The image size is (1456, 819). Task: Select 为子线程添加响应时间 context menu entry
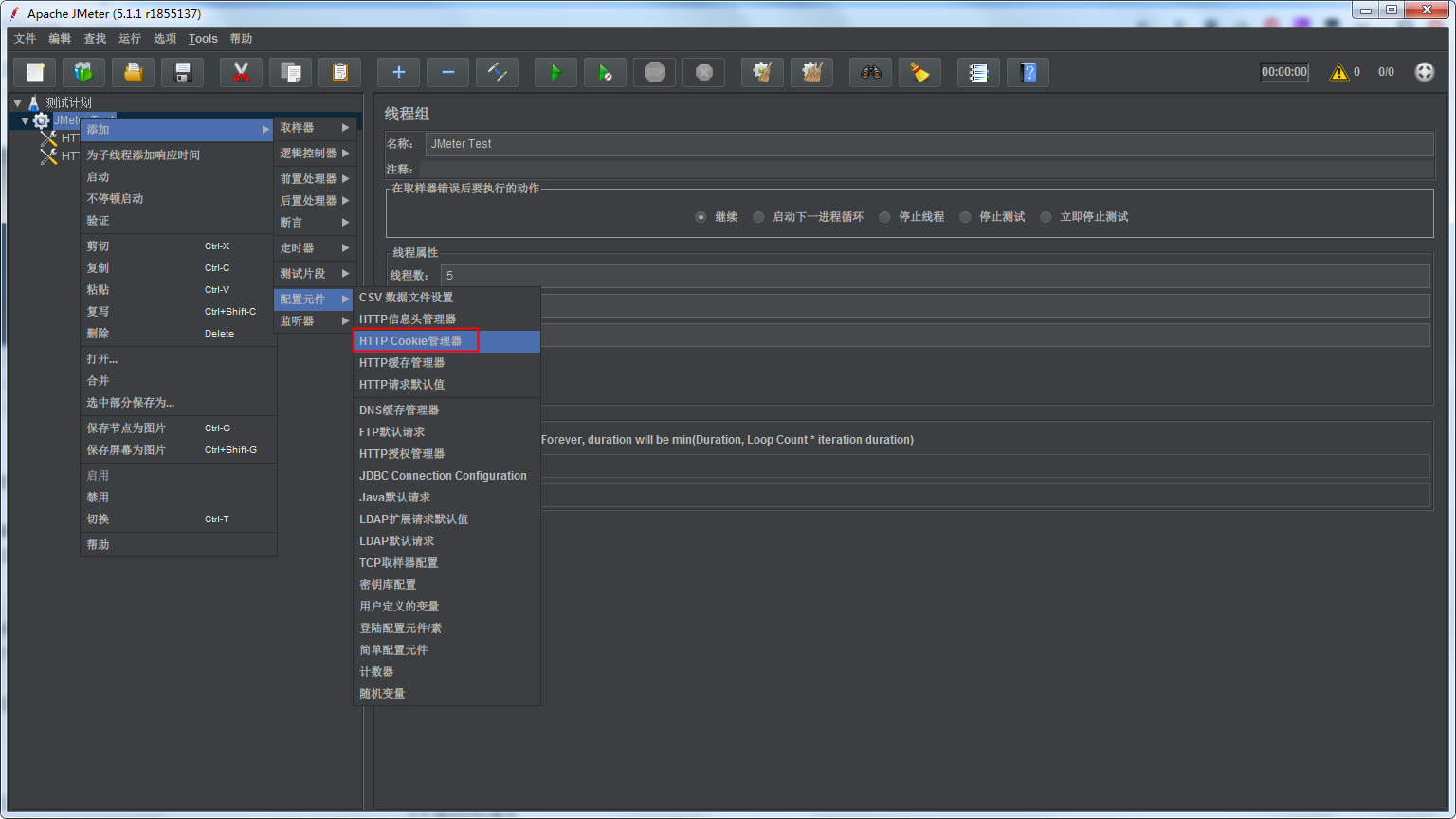pos(178,155)
